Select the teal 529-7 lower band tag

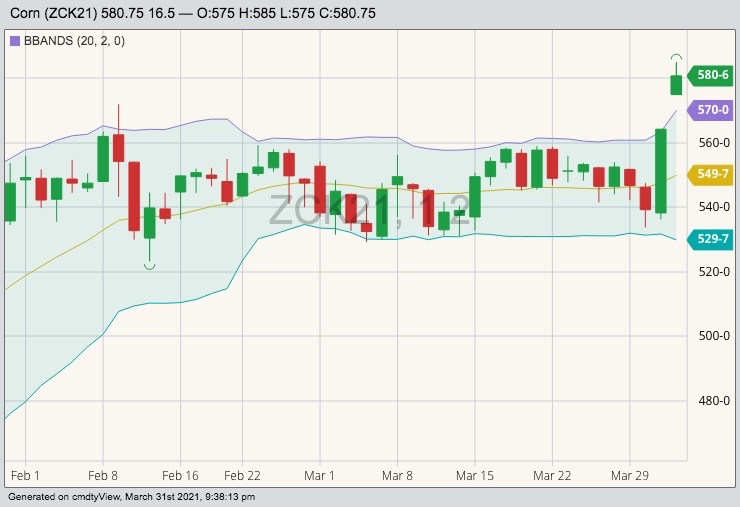click(x=710, y=238)
